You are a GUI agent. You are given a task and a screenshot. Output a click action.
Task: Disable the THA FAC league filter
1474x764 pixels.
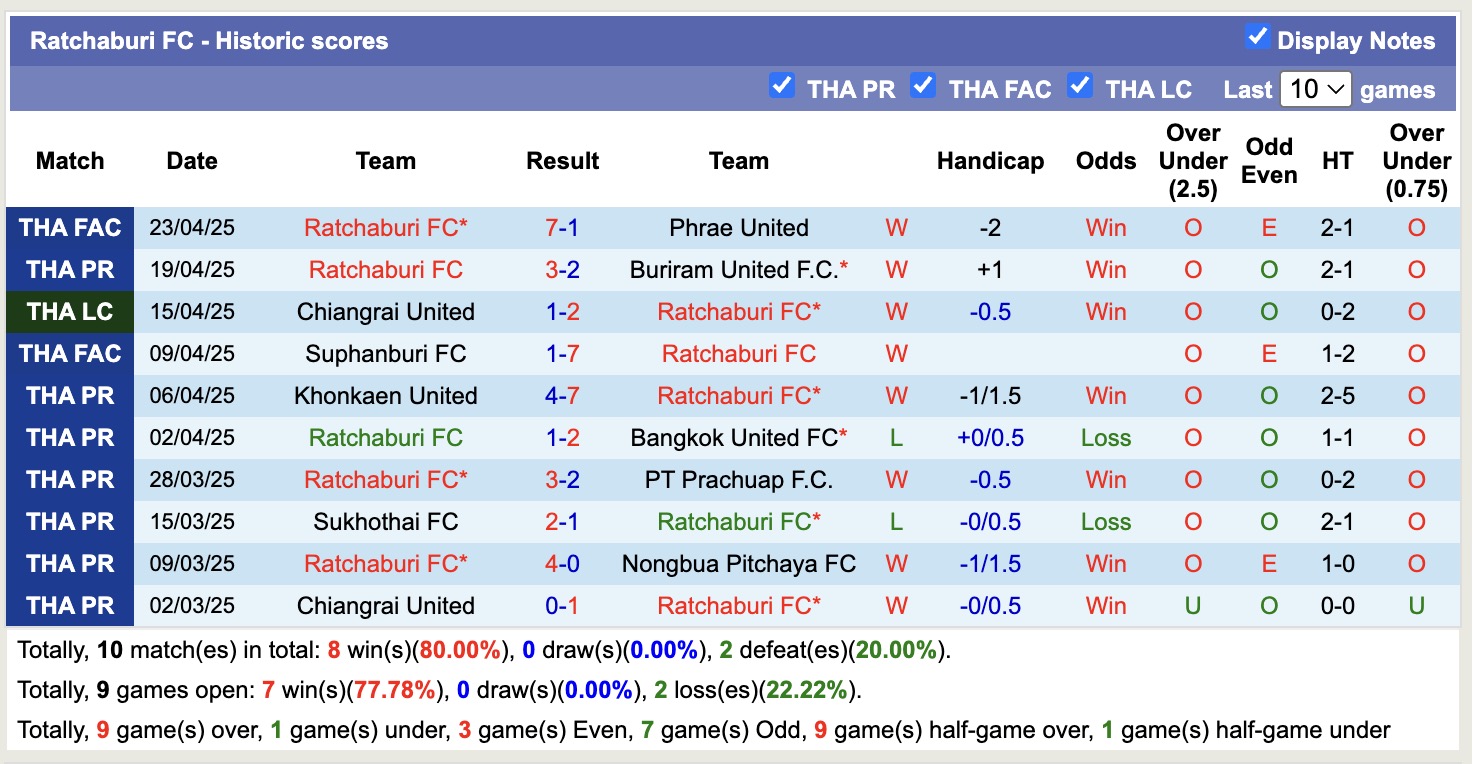click(922, 86)
